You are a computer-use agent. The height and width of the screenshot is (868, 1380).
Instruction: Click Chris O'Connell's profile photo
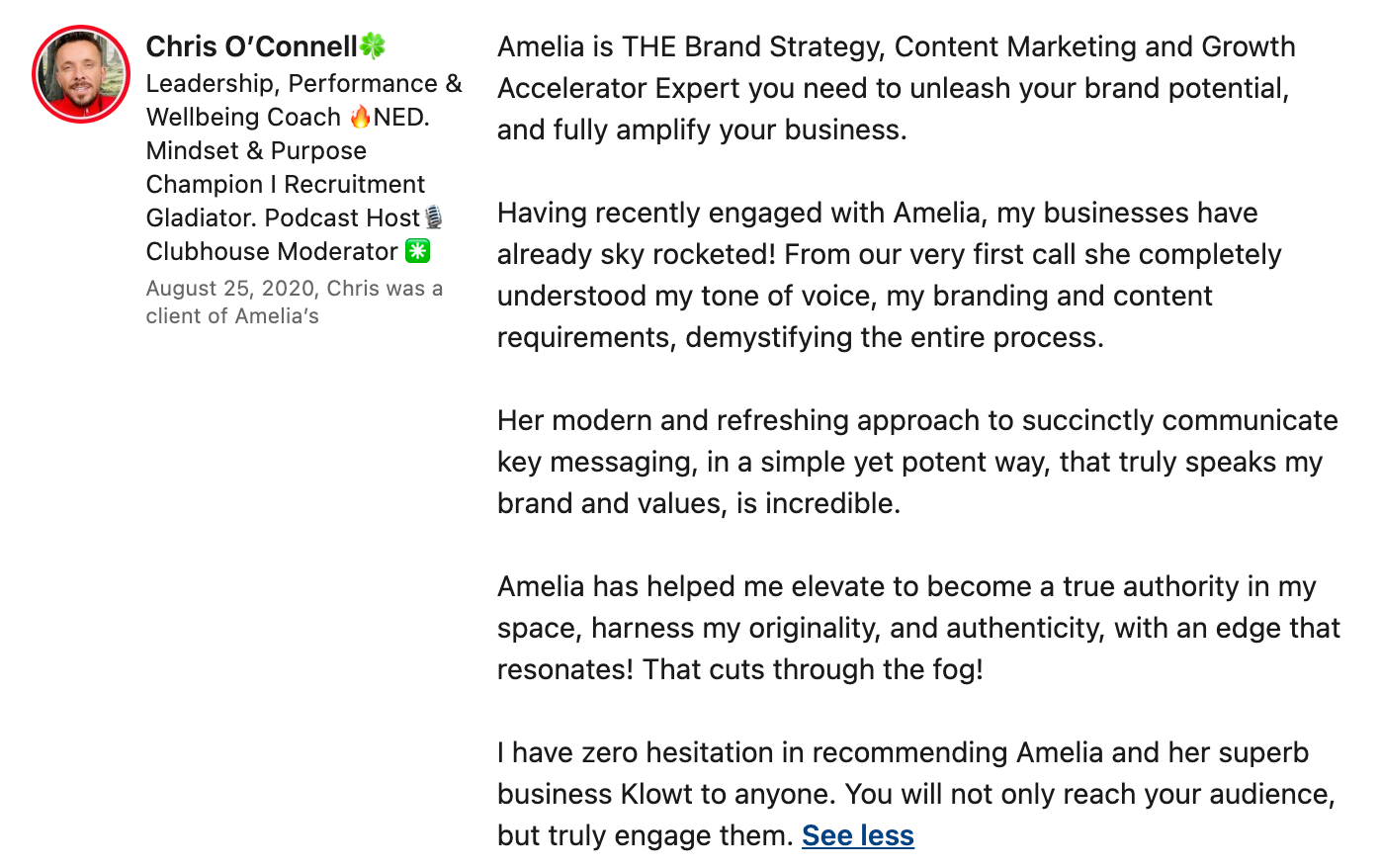click(x=81, y=74)
